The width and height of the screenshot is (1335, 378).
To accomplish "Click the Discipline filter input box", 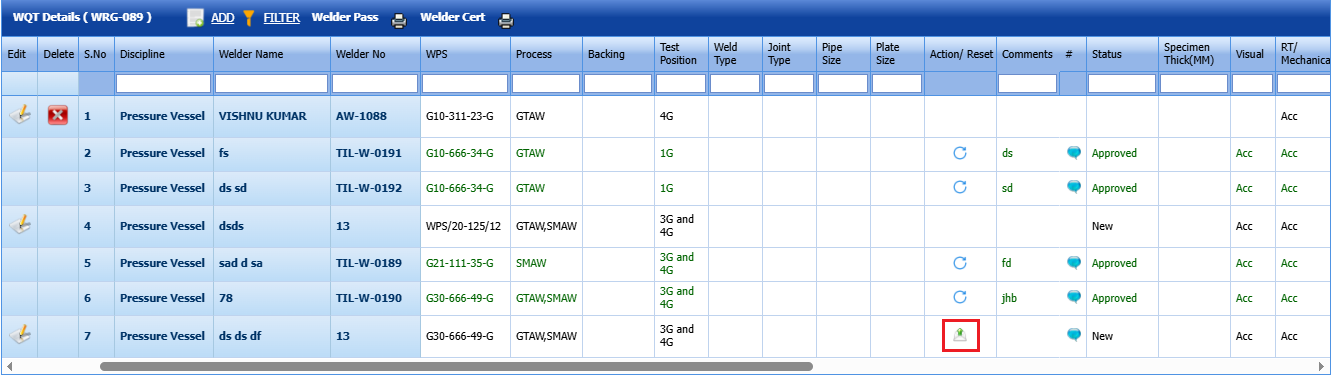I will click(164, 84).
